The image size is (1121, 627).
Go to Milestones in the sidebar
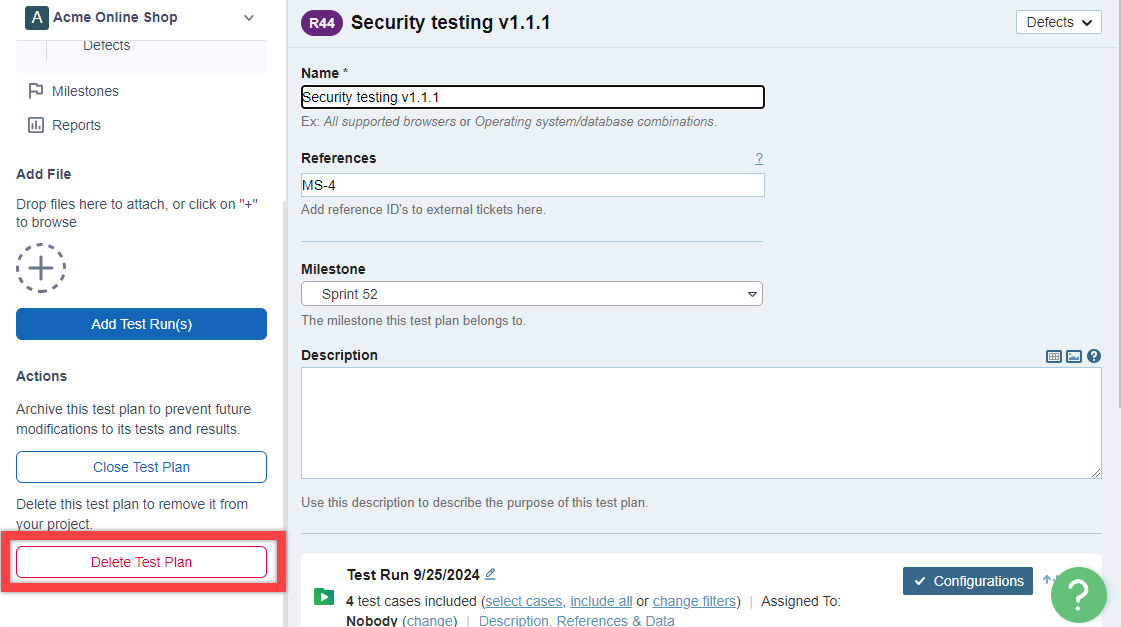85,91
